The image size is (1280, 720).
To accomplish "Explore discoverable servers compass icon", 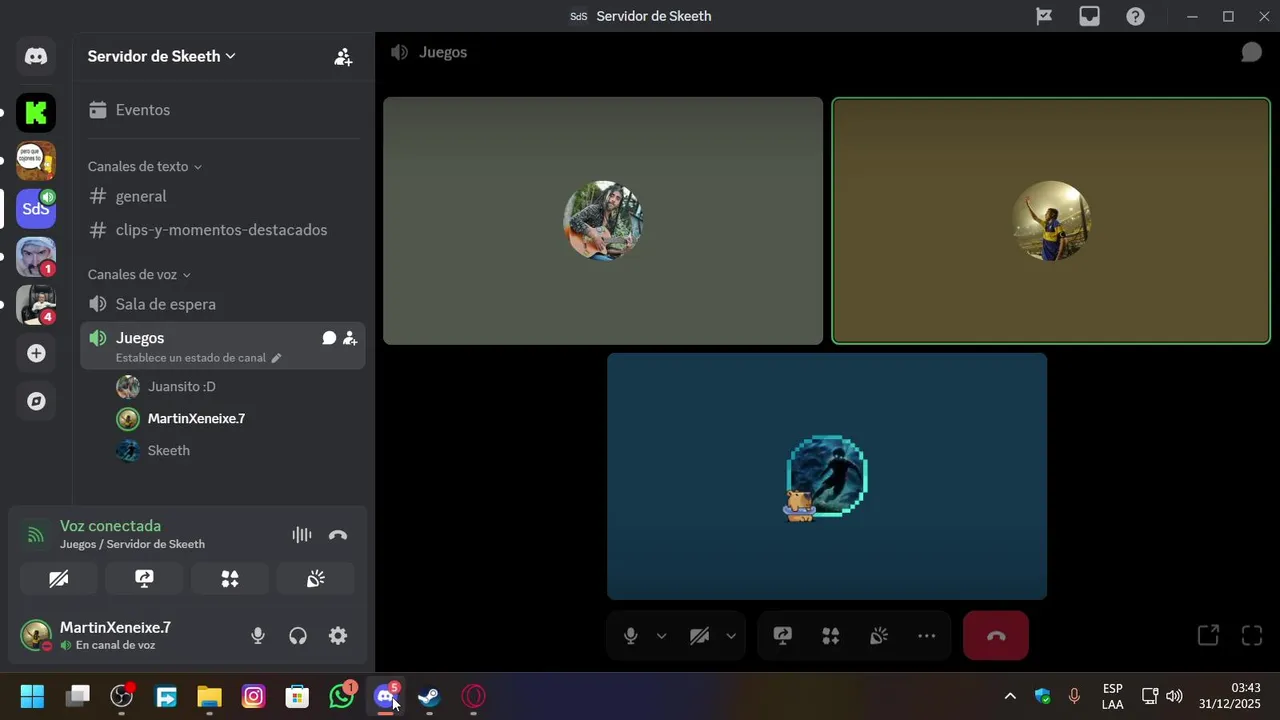I will (x=36, y=401).
